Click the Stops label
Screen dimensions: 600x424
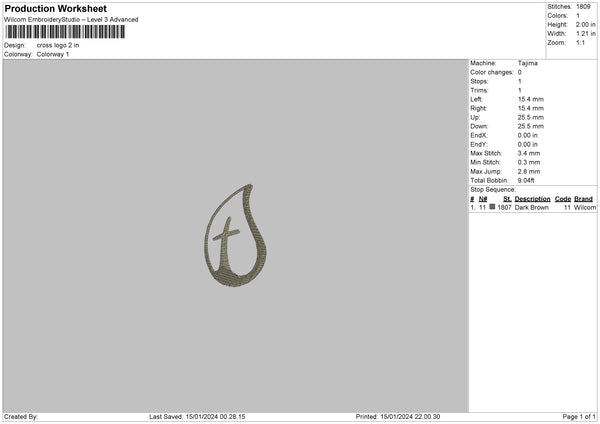click(479, 81)
